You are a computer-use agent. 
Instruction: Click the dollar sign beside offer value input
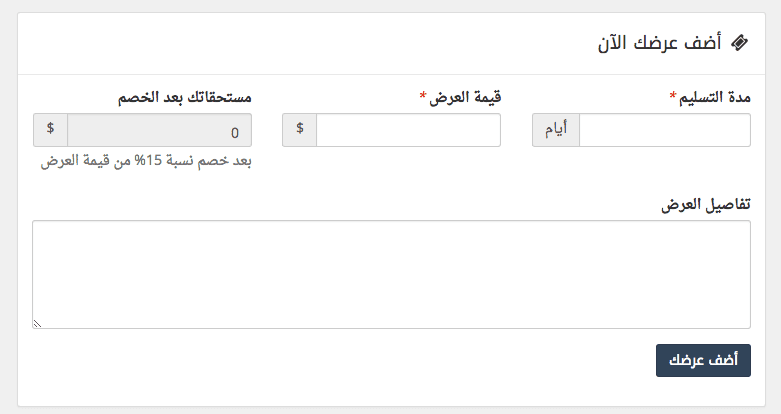[x=300, y=130]
